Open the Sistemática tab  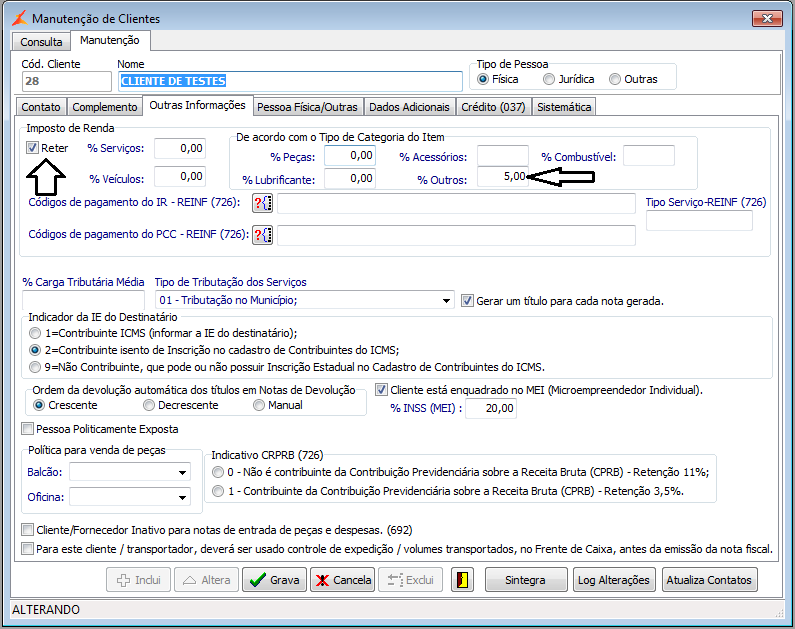(564, 107)
